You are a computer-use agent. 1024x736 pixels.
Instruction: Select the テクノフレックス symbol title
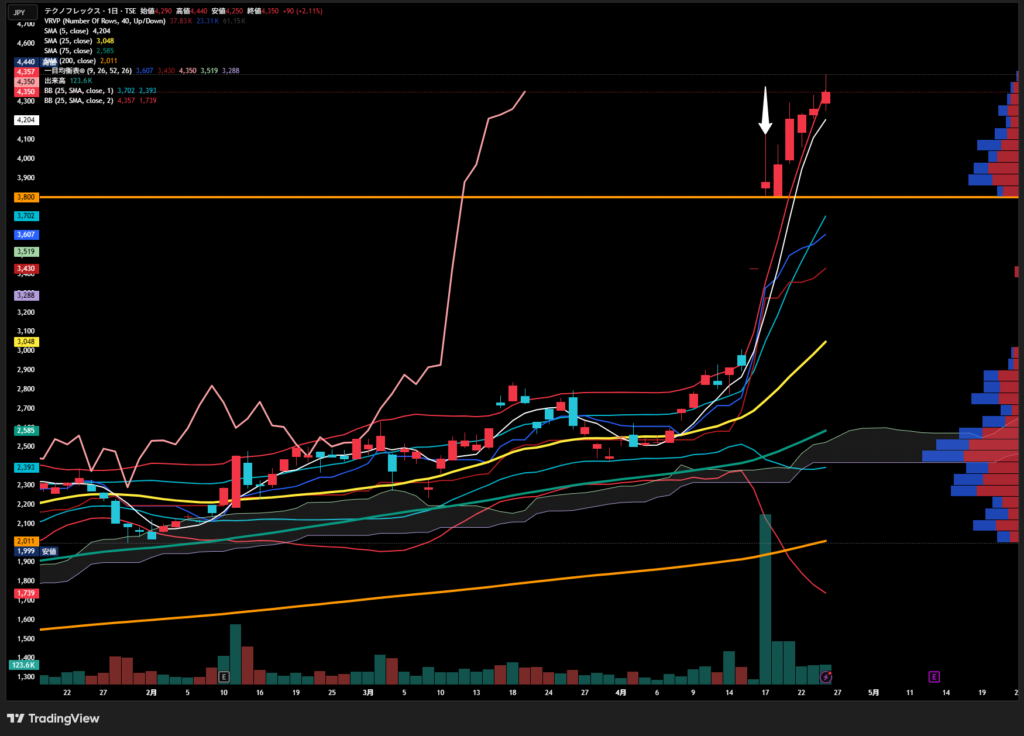pyautogui.click(x=74, y=10)
